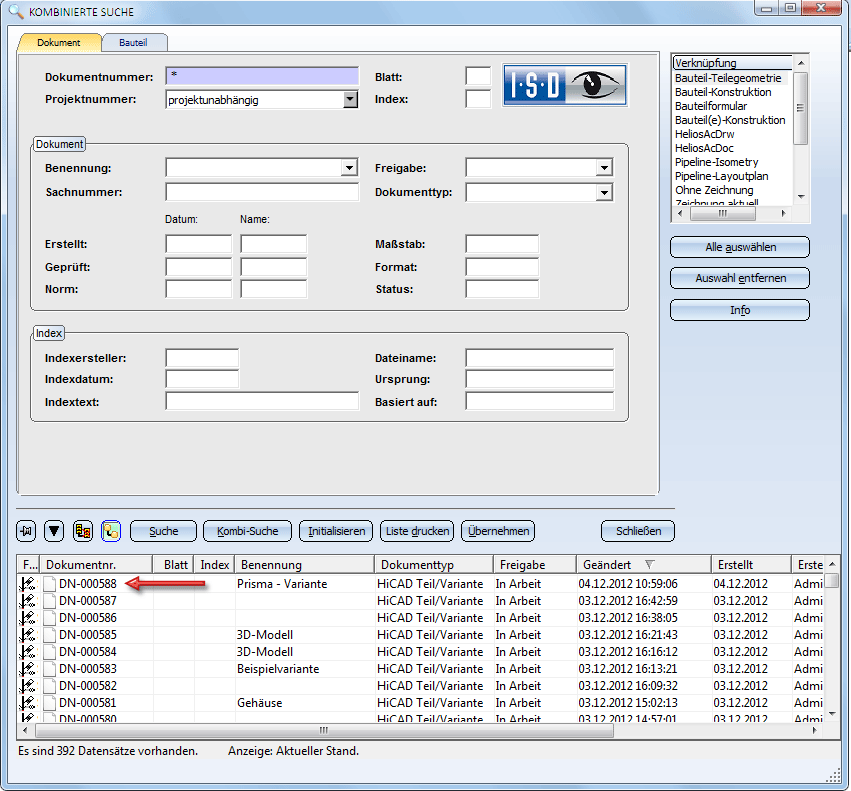Click the document icon of row DN-000588
Image resolution: width=851 pixels, height=791 pixels.
[48, 584]
